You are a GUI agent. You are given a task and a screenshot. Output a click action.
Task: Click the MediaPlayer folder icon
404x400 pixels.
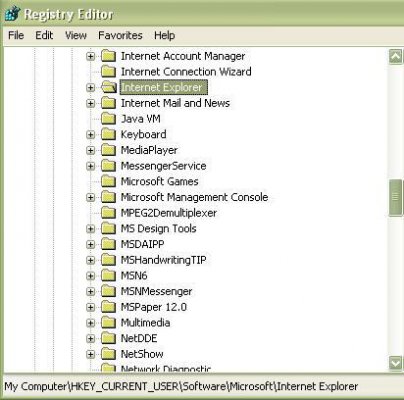tap(108, 150)
